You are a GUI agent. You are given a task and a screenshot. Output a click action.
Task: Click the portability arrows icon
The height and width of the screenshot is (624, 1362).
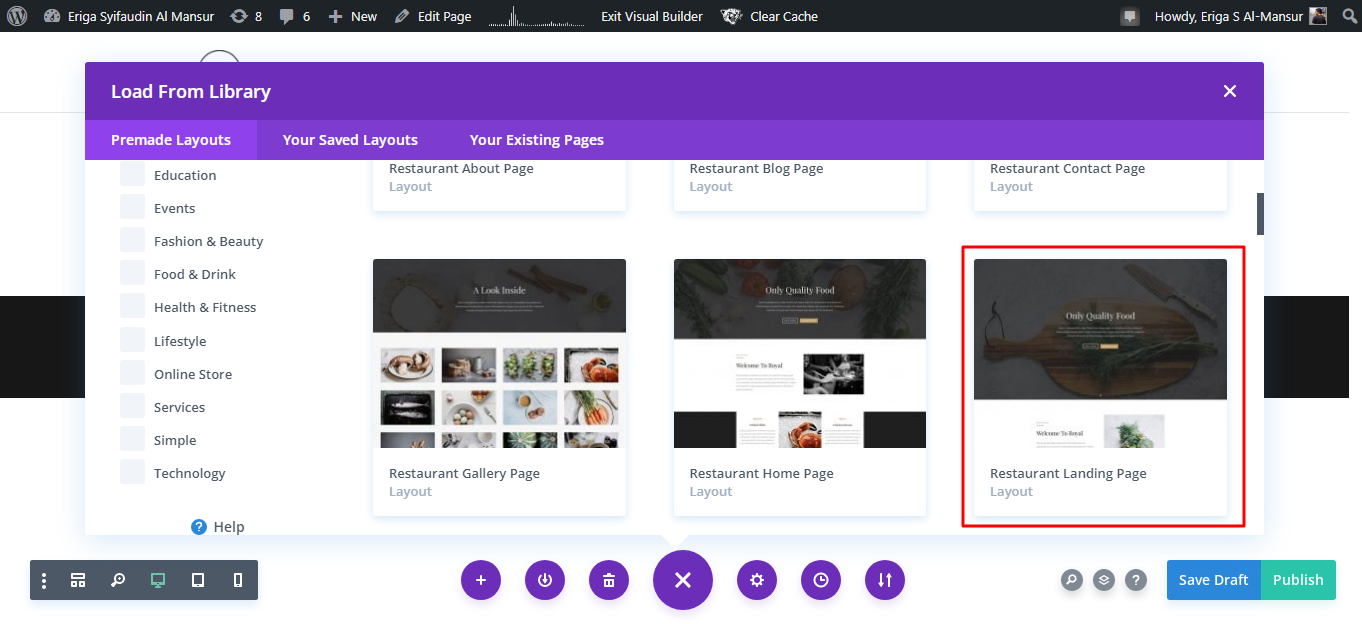(885, 580)
